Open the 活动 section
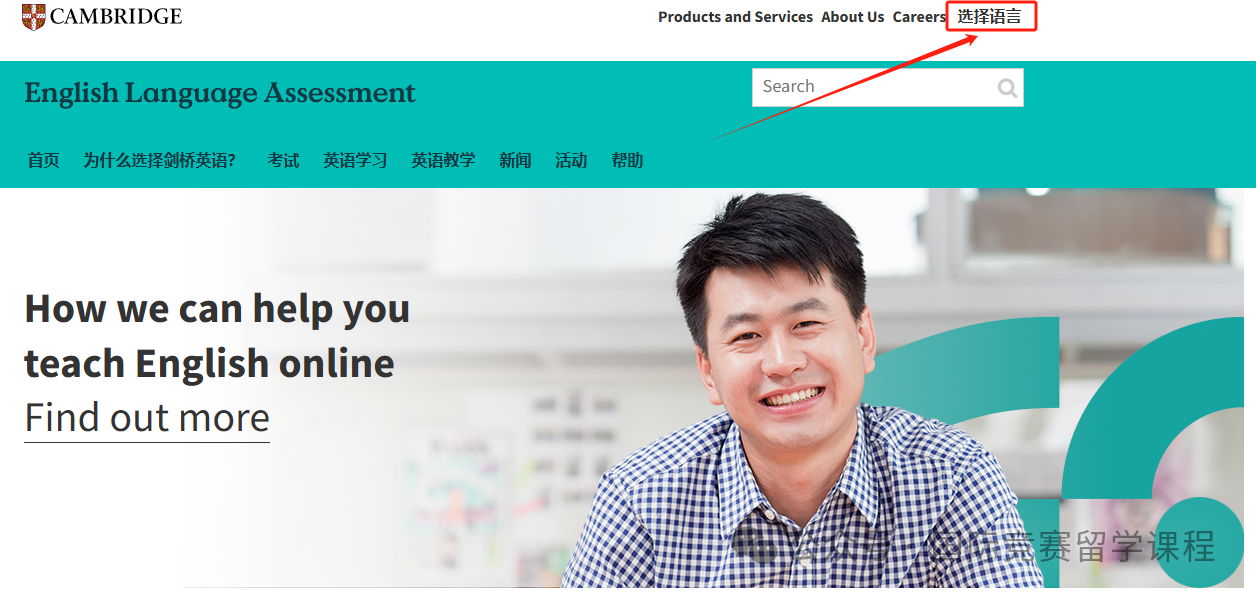The width and height of the screenshot is (1256, 597). coord(571,160)
